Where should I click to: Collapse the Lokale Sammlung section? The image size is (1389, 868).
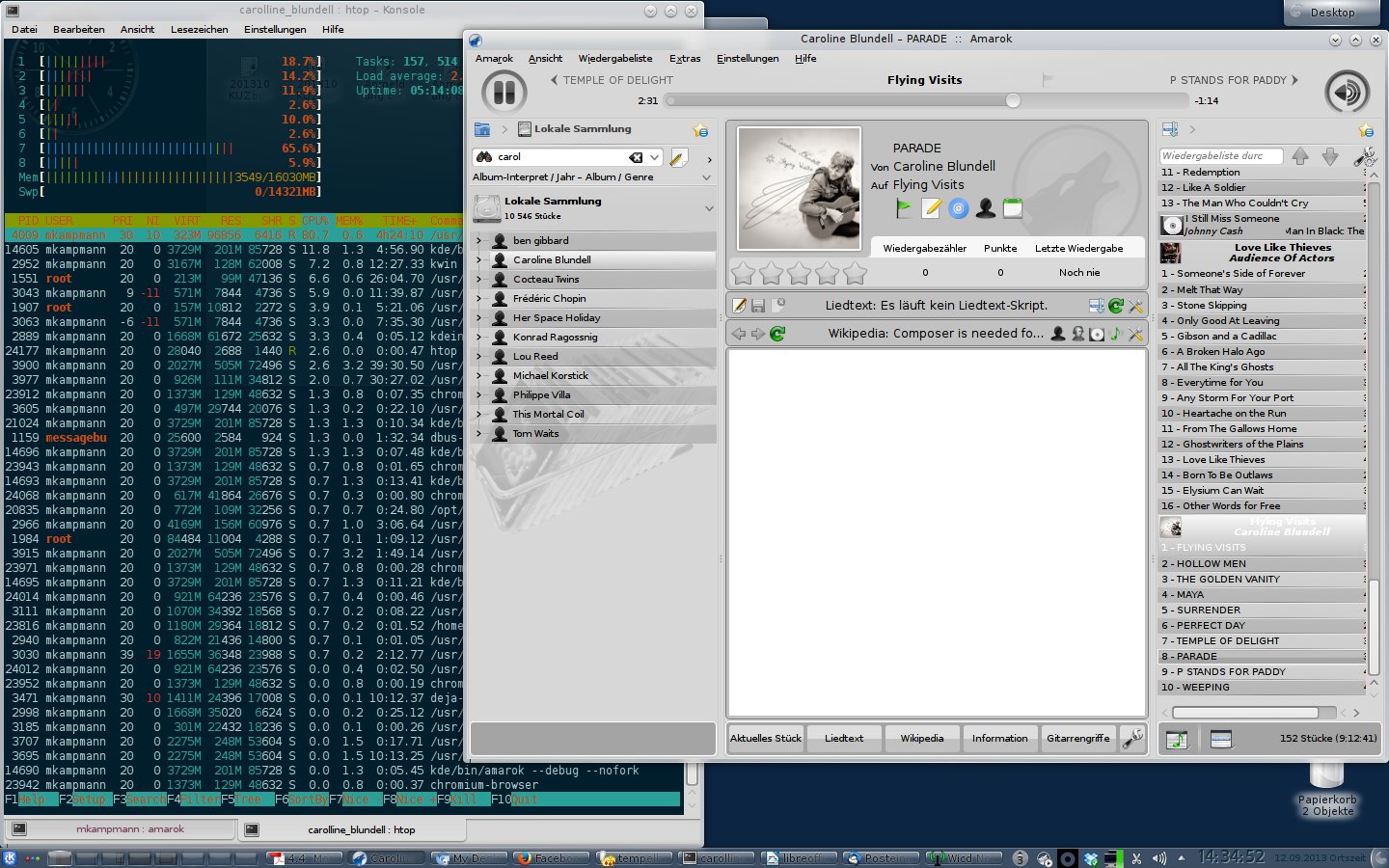[x=709, y=208]
